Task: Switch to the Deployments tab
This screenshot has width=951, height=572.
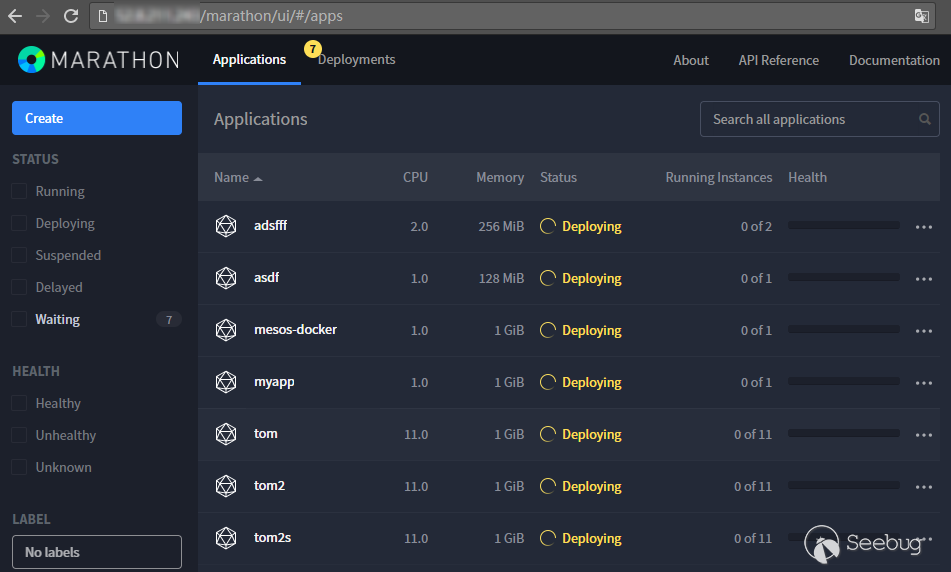Action: click(356, 60)
